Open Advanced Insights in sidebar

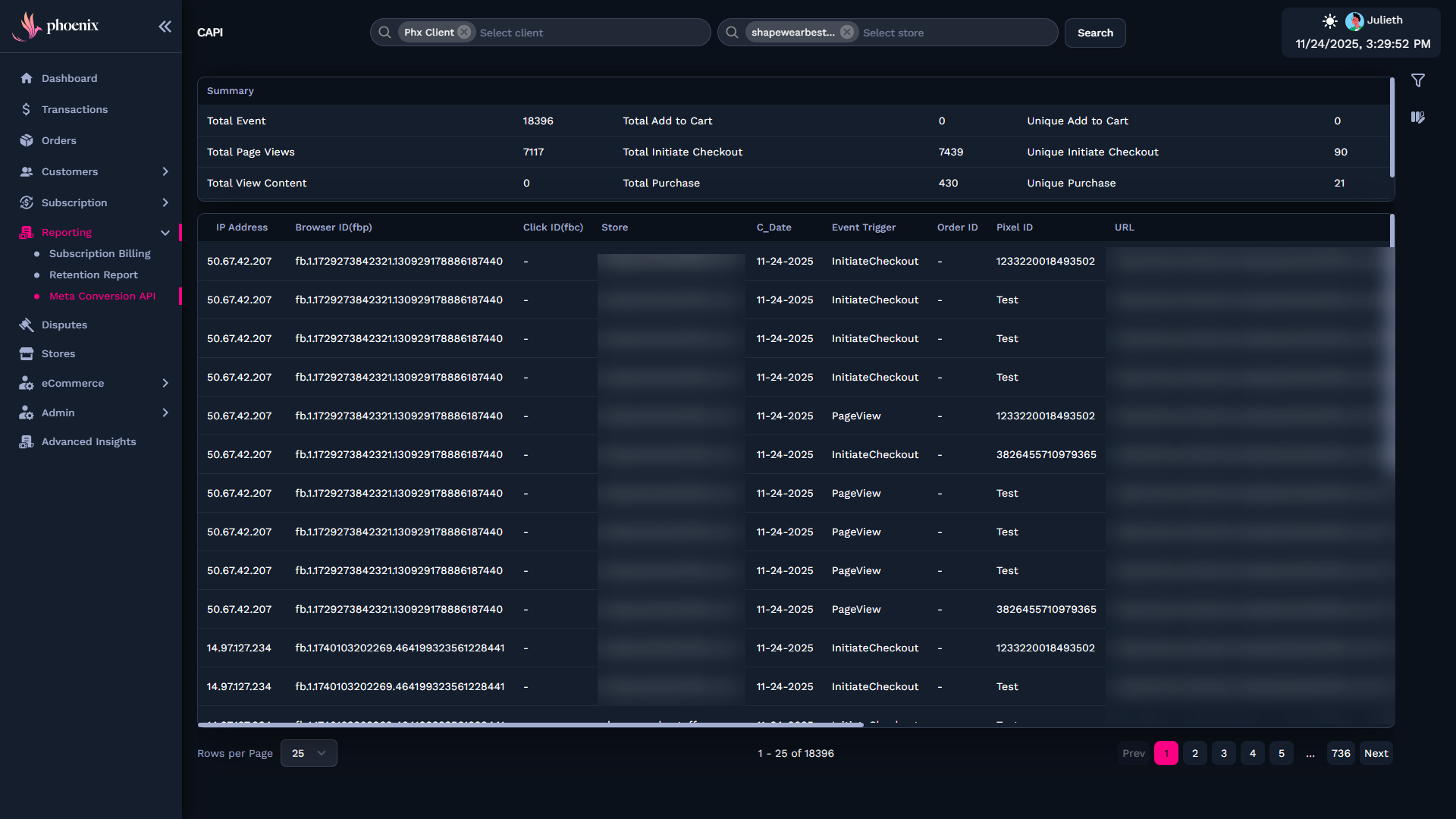pyautogui.click(x=88, y=441)
